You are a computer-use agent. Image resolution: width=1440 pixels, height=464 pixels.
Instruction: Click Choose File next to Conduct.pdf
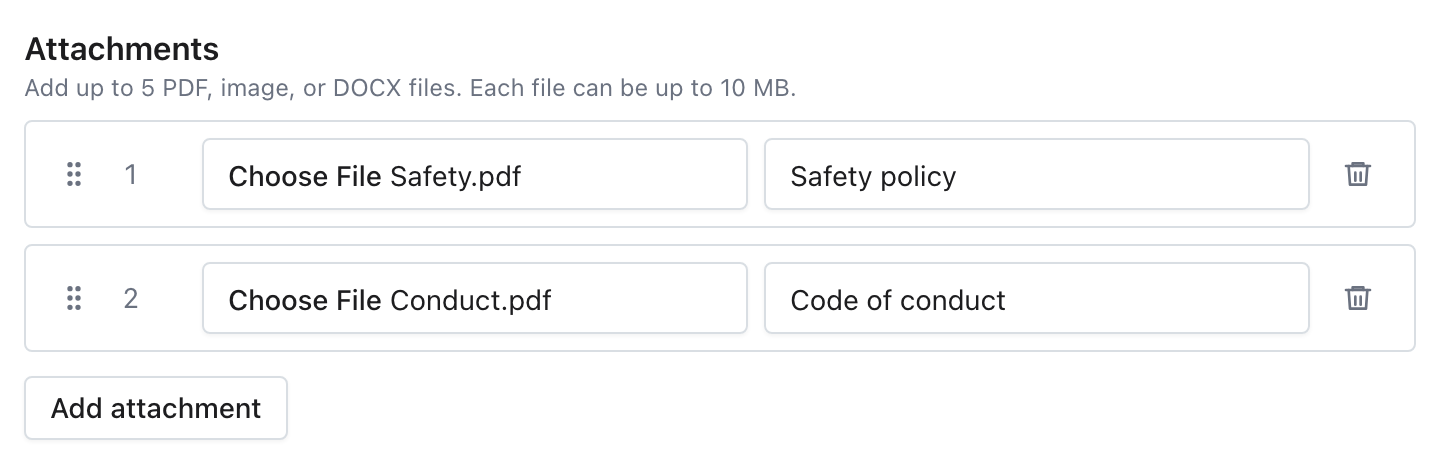pos(305,301)
